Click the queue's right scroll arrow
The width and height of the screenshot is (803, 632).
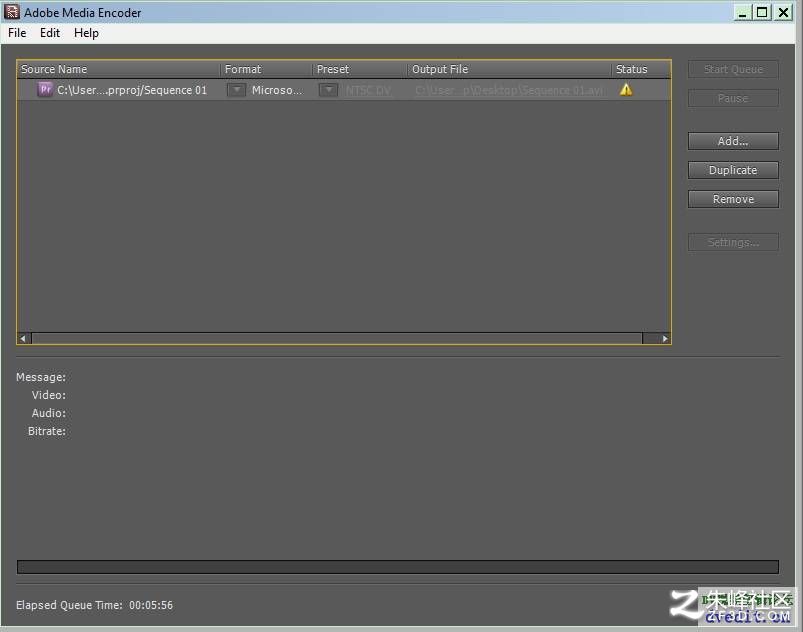point(664,338)
